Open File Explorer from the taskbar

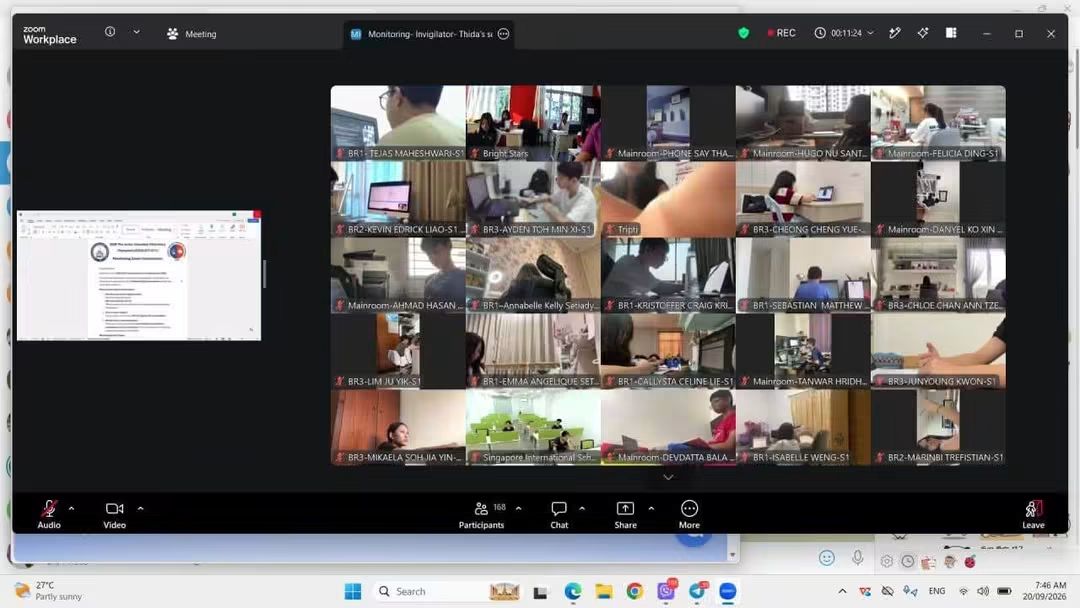604,591
